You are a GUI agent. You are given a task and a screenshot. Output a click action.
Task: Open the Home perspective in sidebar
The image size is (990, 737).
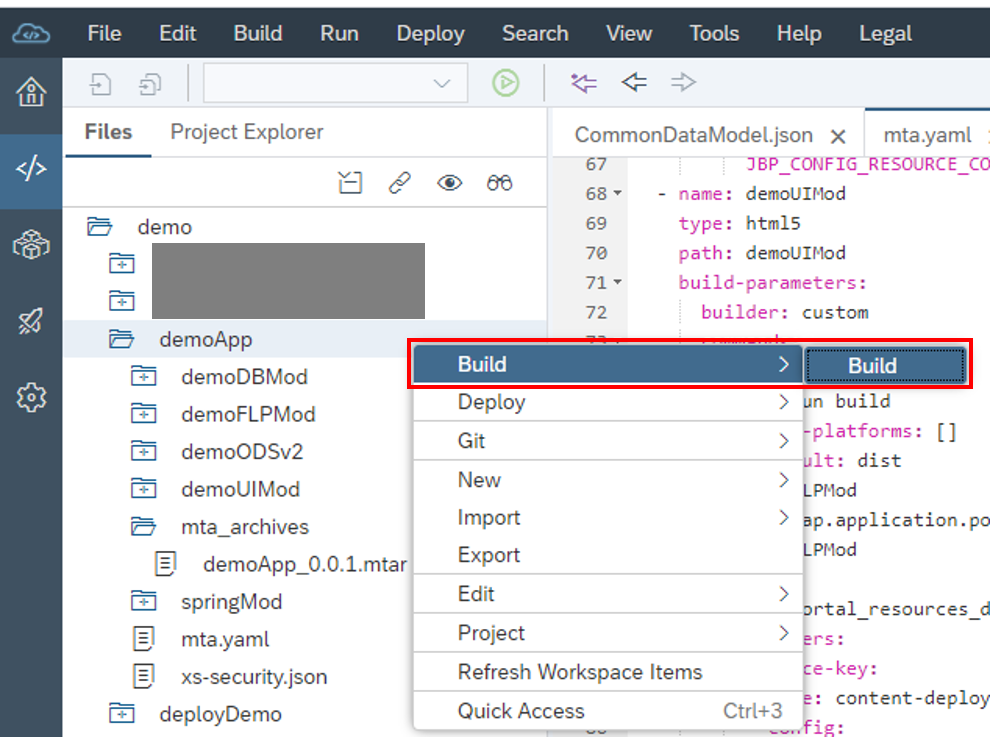coord(31,92)
